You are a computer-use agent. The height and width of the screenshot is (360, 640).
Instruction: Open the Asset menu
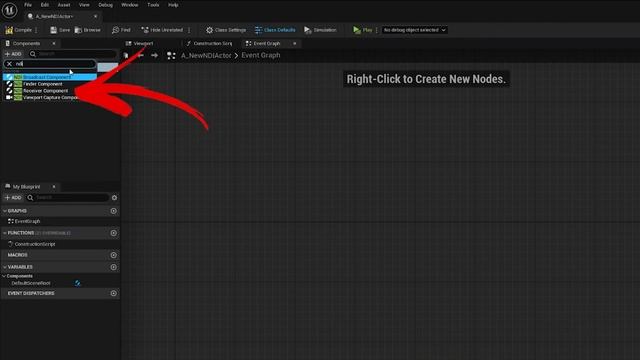point(64,5)
